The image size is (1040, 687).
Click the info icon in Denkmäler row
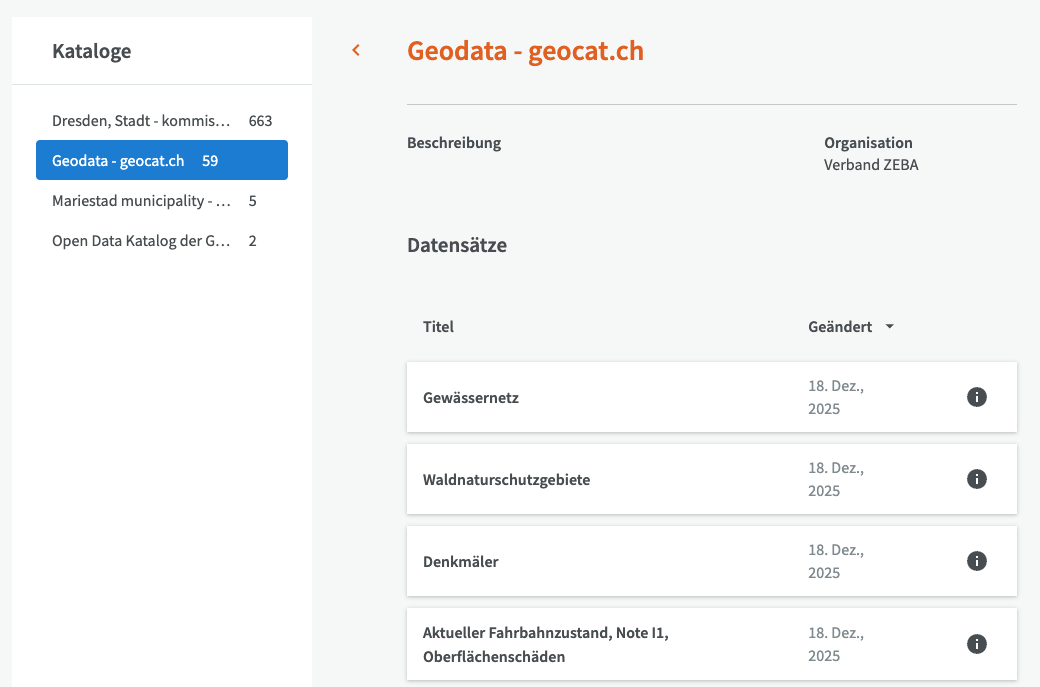[977, 561]
